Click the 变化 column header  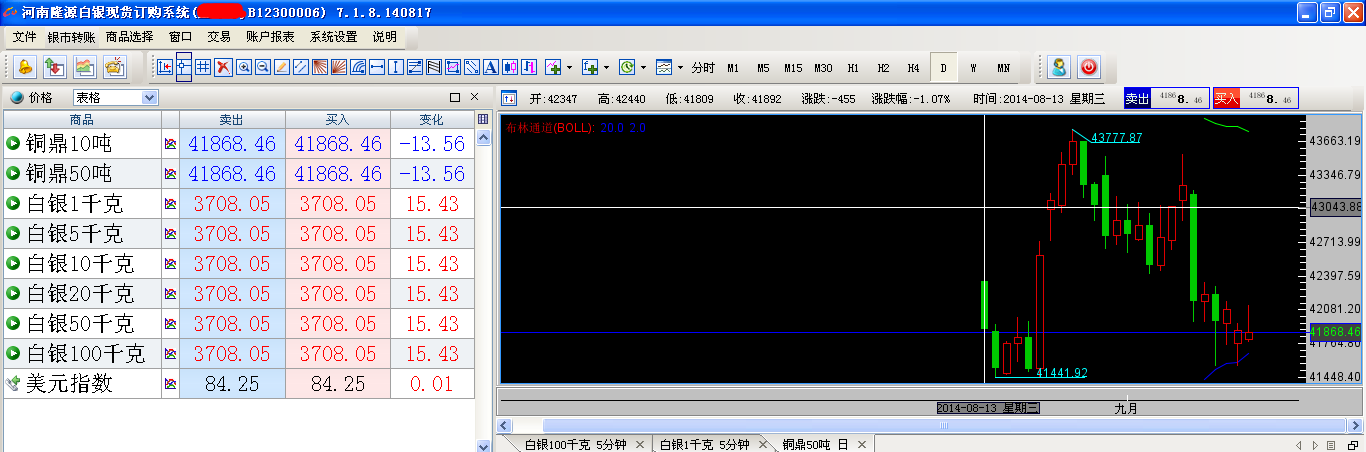point(432,120)
